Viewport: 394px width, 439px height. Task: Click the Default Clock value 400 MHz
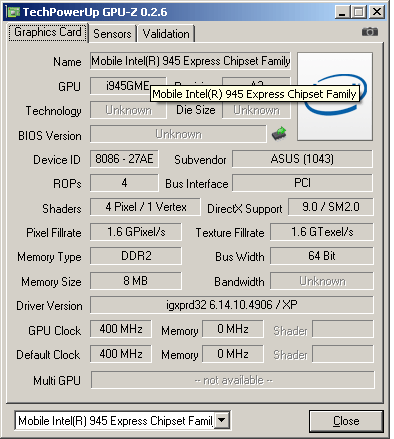click(121, 354)
